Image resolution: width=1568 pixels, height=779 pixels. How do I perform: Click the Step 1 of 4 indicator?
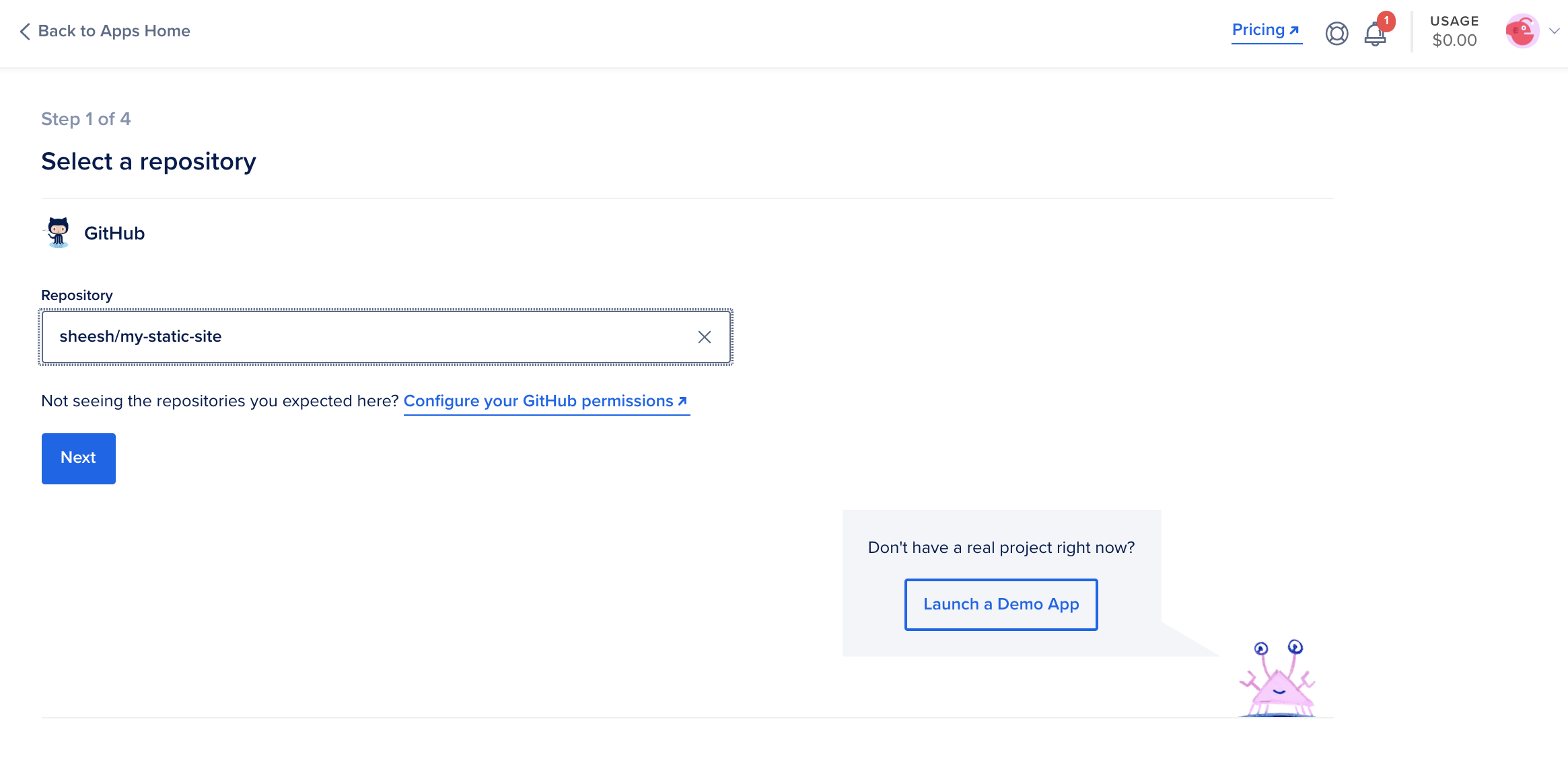tap(85, 119)
